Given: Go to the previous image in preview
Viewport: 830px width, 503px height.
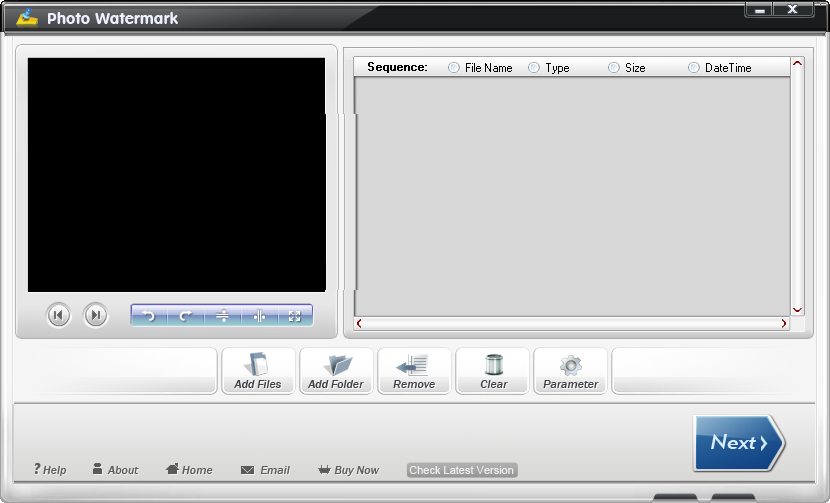Looking at the screenshot, I should click(58, 316).
